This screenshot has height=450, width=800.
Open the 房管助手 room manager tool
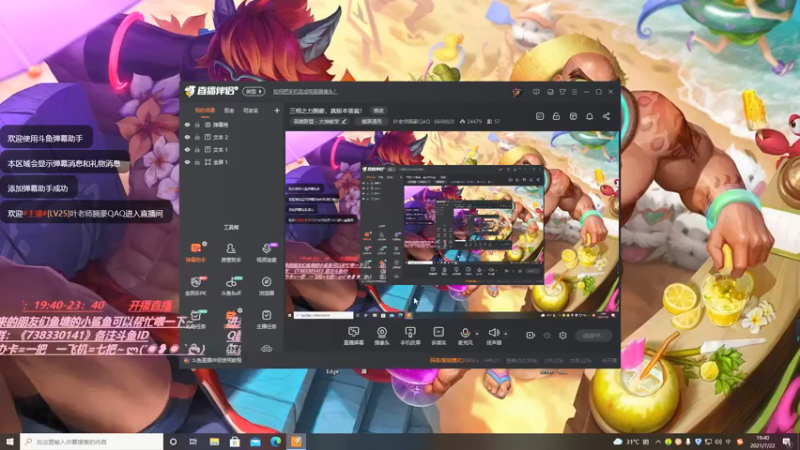tap(231, 252)
